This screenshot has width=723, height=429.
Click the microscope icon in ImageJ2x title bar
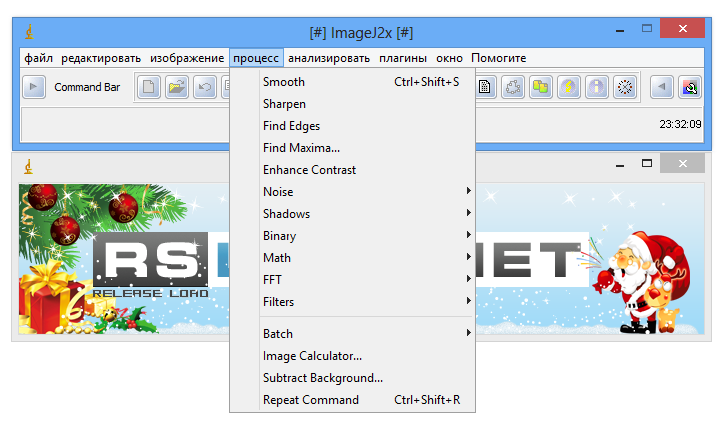[29, 32]
